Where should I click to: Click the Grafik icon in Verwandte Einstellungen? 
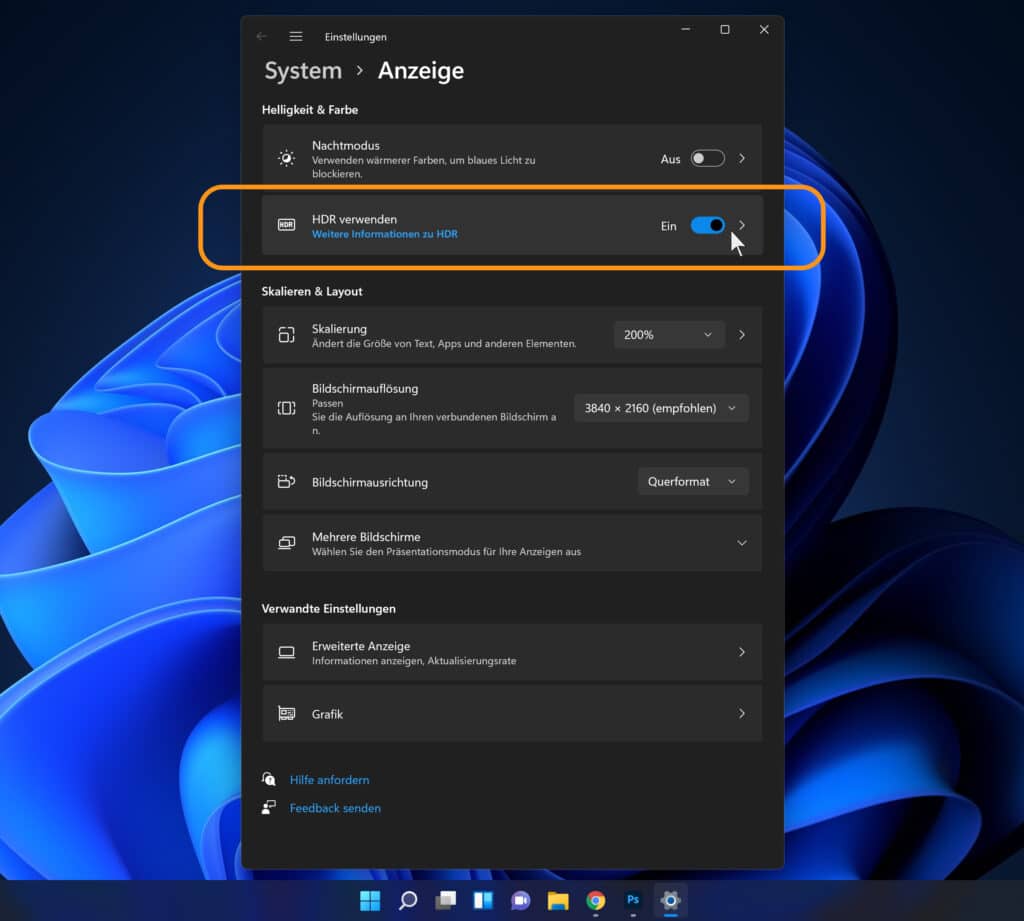click(286, 713)
